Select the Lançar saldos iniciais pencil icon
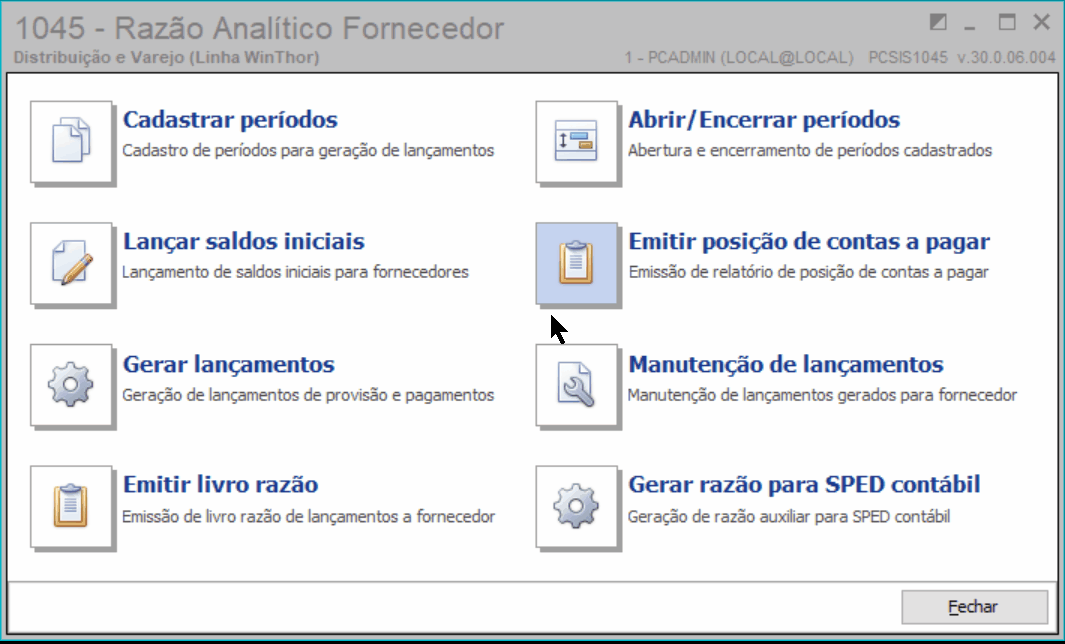This screenshot has width=1065, height=644. click(x=71, y=263)
